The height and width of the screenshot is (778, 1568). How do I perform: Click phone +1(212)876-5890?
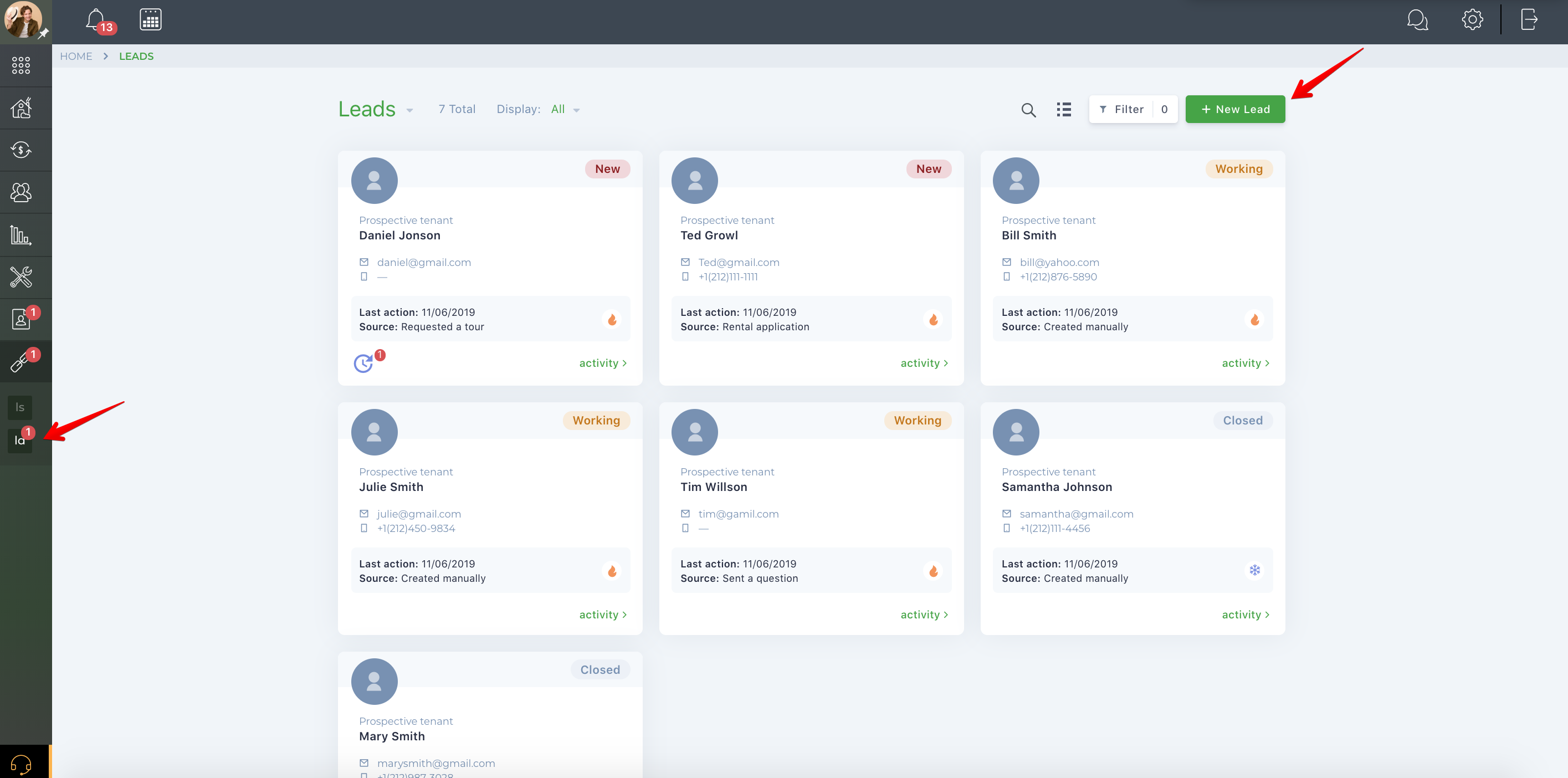click(x=1058, y=277)
